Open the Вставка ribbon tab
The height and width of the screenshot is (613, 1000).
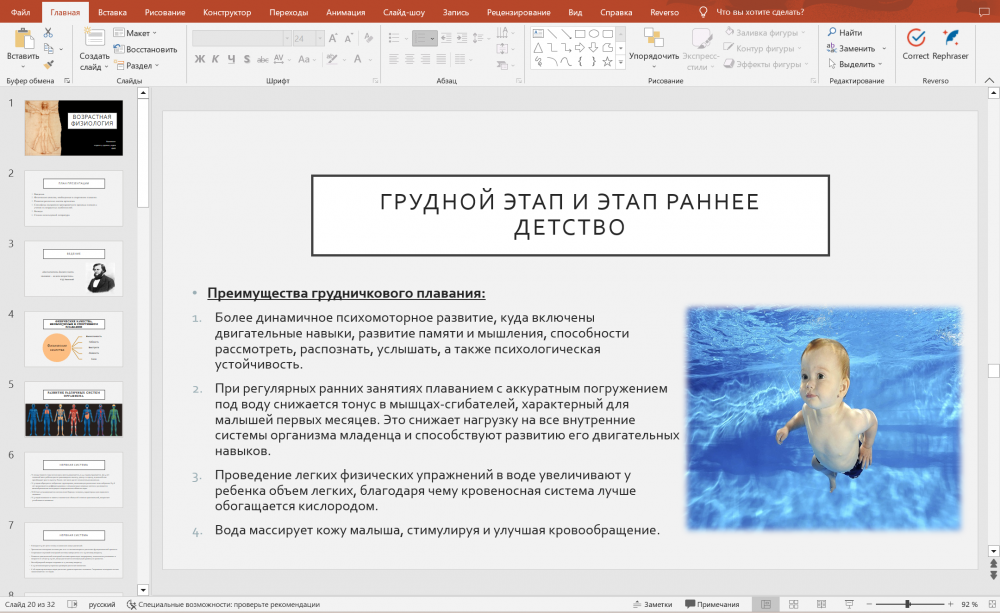[113, 11]
